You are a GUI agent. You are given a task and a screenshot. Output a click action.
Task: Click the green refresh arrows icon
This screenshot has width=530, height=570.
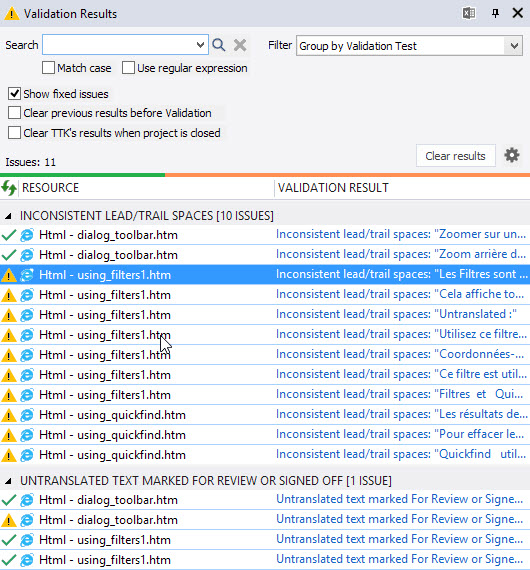[9, 188]
